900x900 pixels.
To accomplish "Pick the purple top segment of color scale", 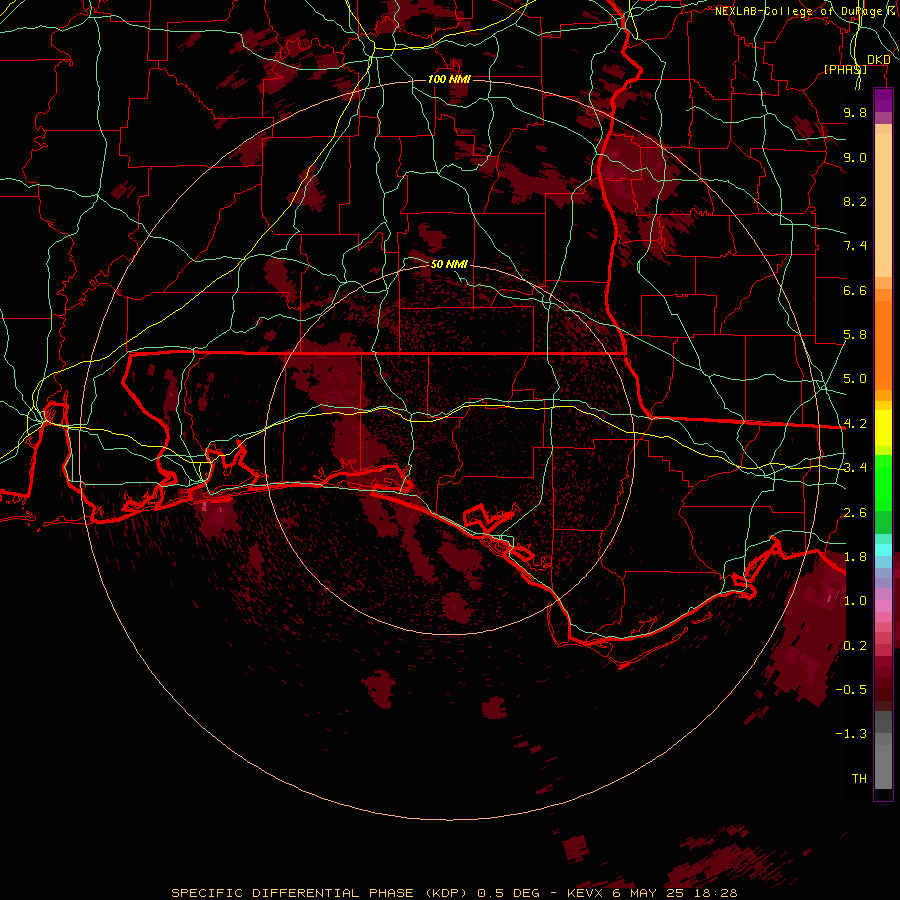I will coord(883,101).
